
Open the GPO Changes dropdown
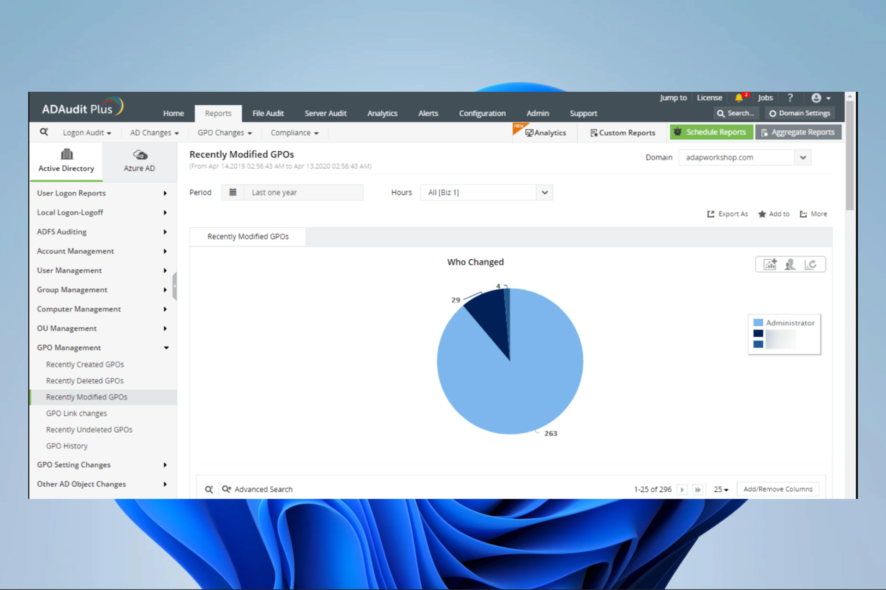[224, 133]
